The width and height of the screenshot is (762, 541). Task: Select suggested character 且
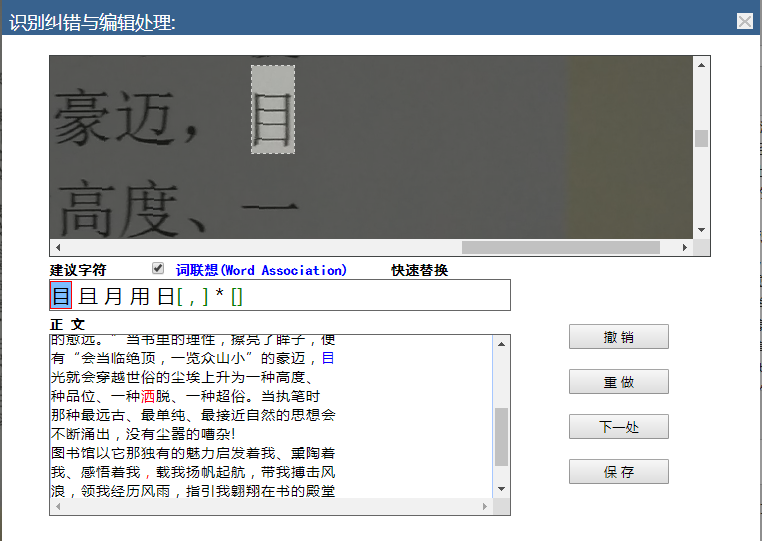click(88, 296)
